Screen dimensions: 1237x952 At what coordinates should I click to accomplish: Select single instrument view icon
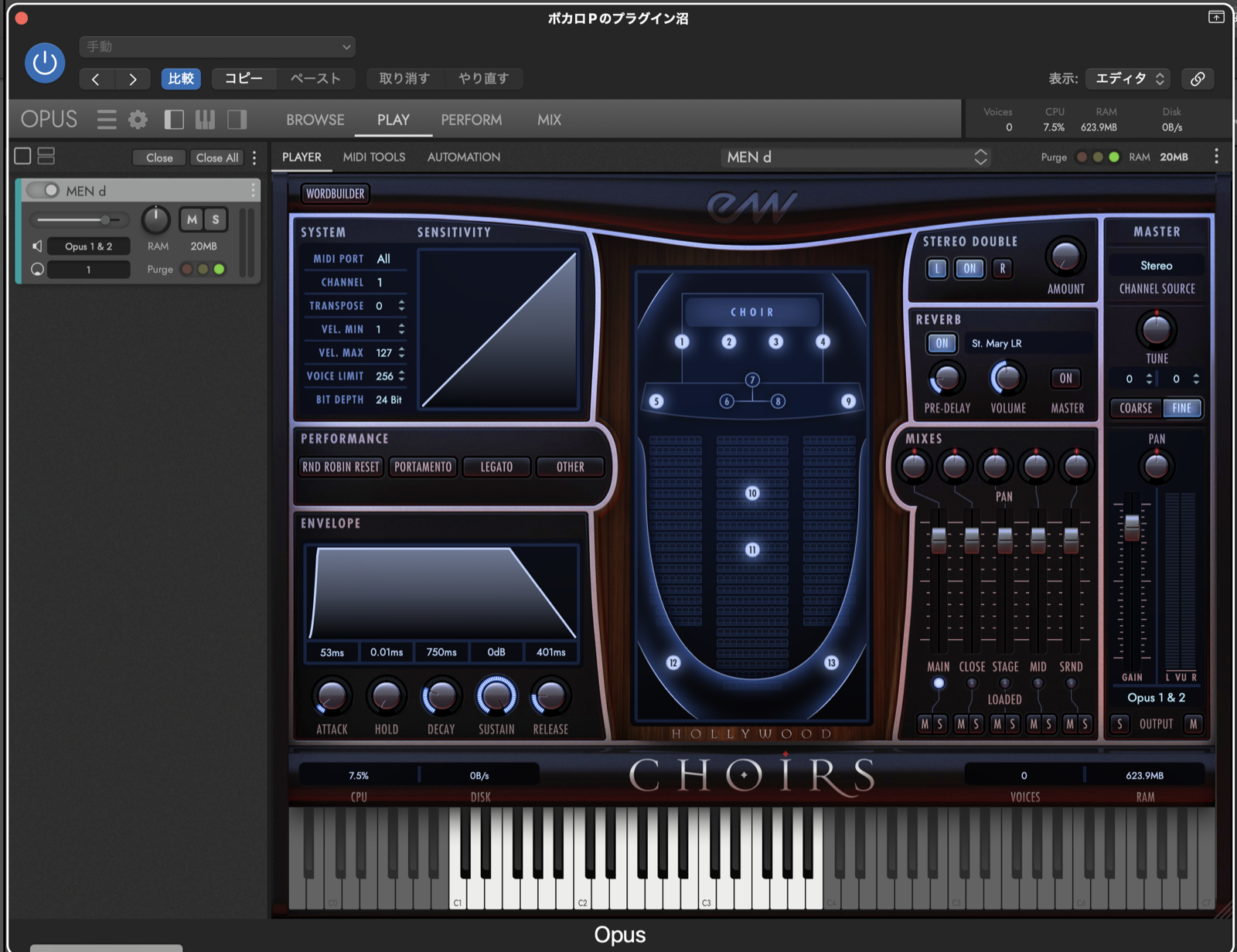[x=23, y=156]
